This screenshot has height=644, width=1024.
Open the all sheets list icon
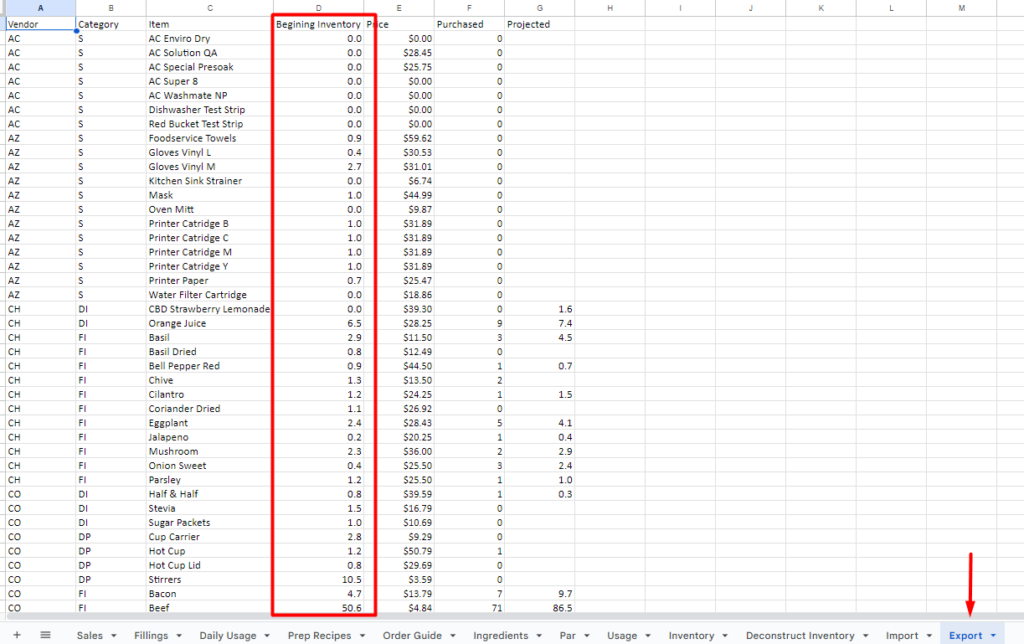click(x=45, y=635)
